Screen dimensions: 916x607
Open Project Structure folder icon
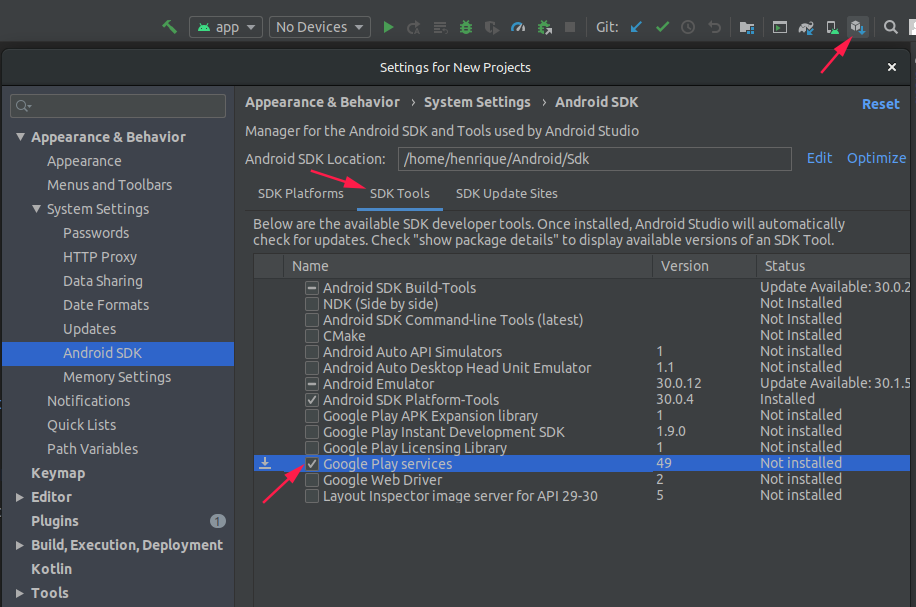coord(747,27)
